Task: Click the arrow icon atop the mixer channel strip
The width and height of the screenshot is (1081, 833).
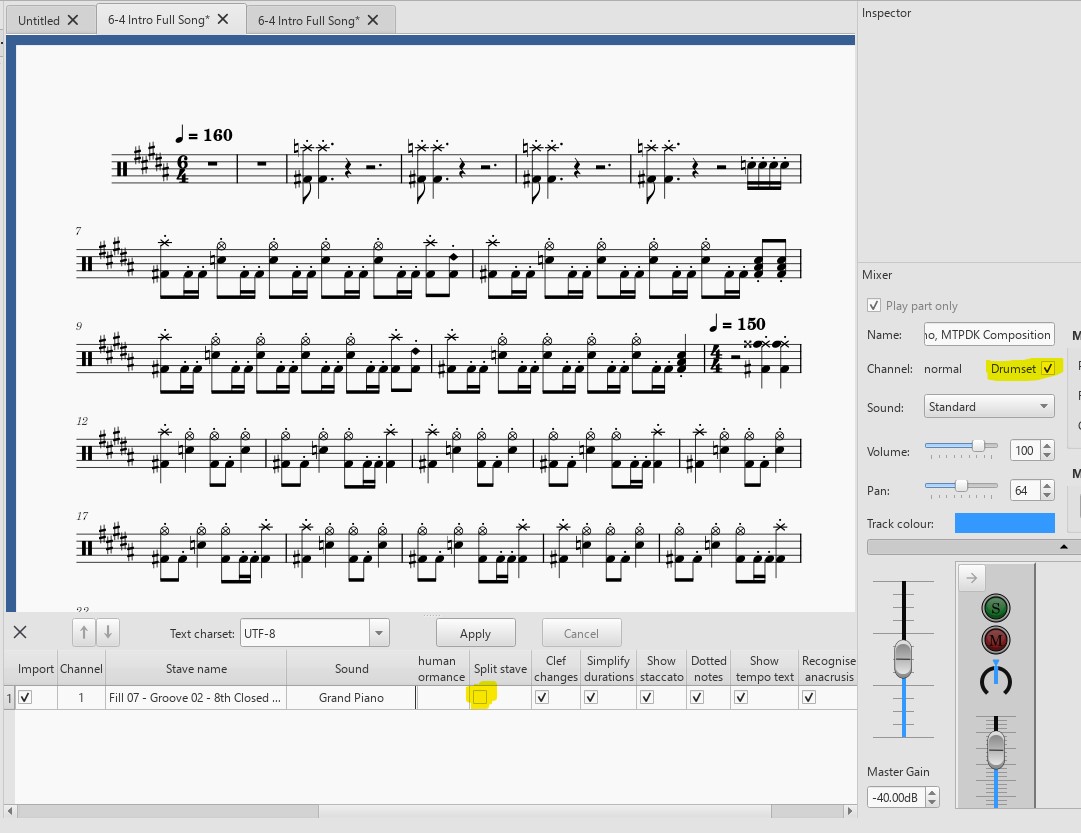Action: pyautogui.click(x=971, y=577)
